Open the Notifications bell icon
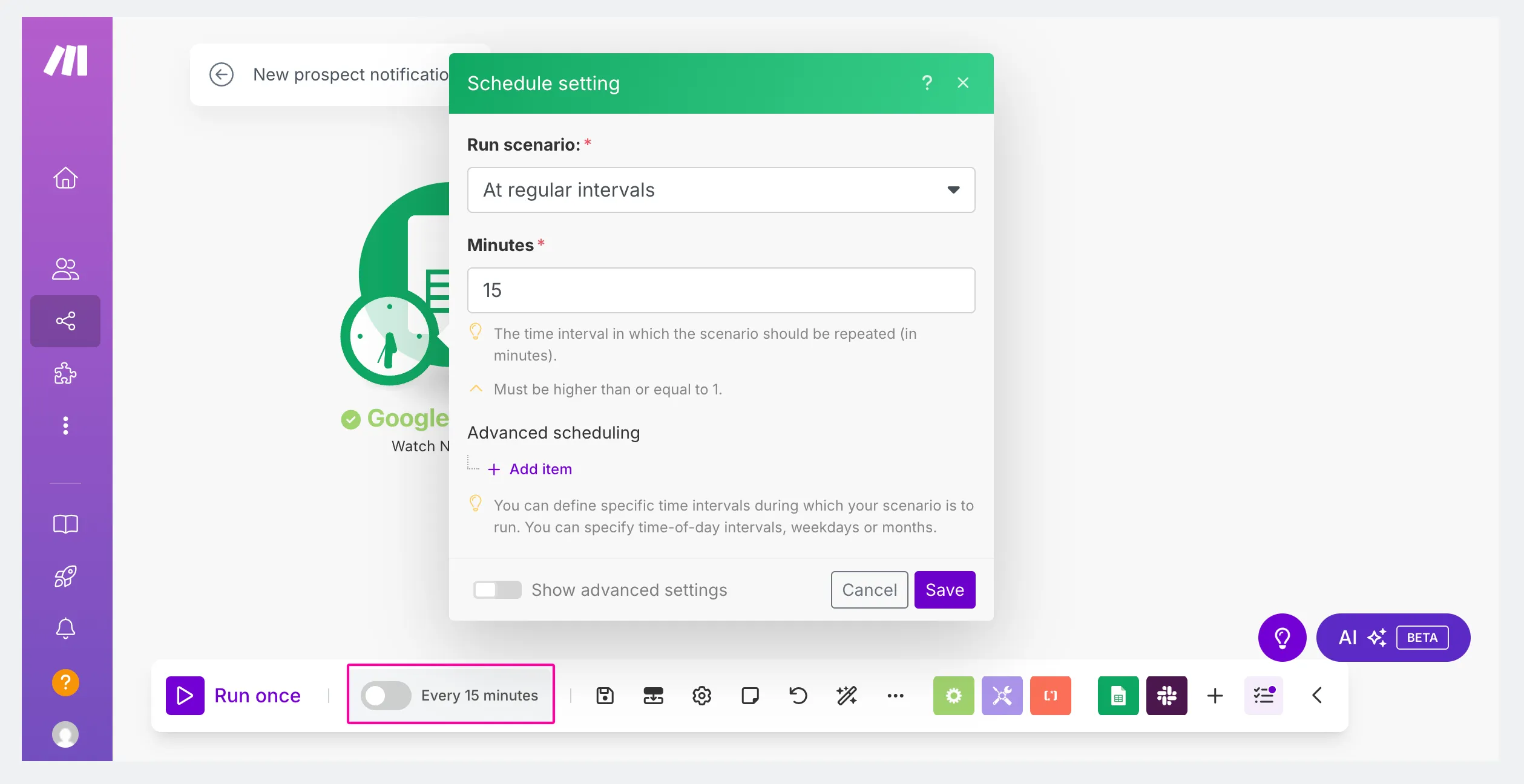Screen dimensions: 1524x784 click(x=65, y=629)
